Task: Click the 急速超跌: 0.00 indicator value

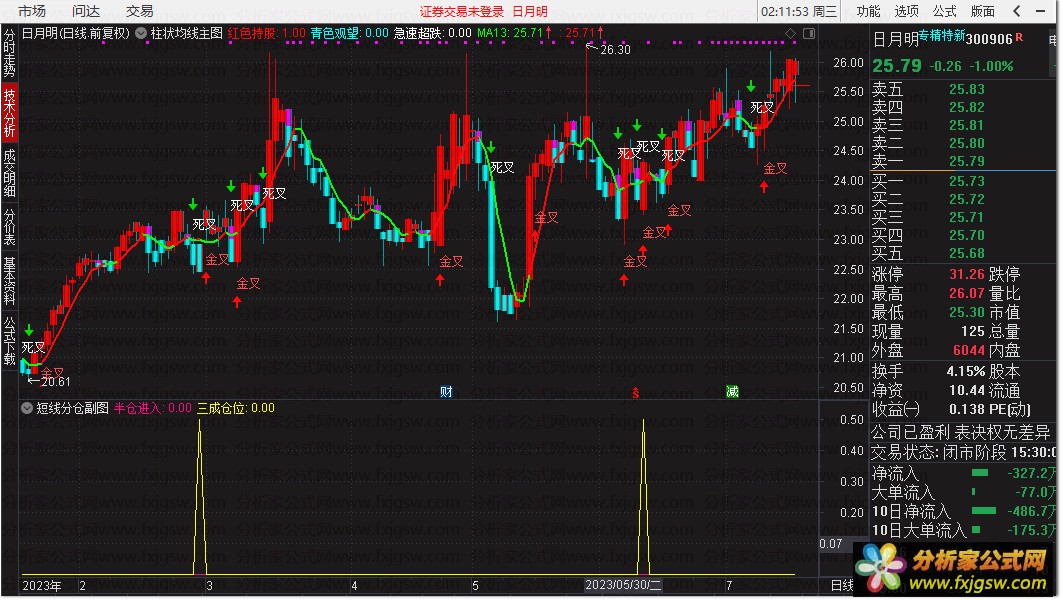Action: pyautogui.click(x=433, y=33)
